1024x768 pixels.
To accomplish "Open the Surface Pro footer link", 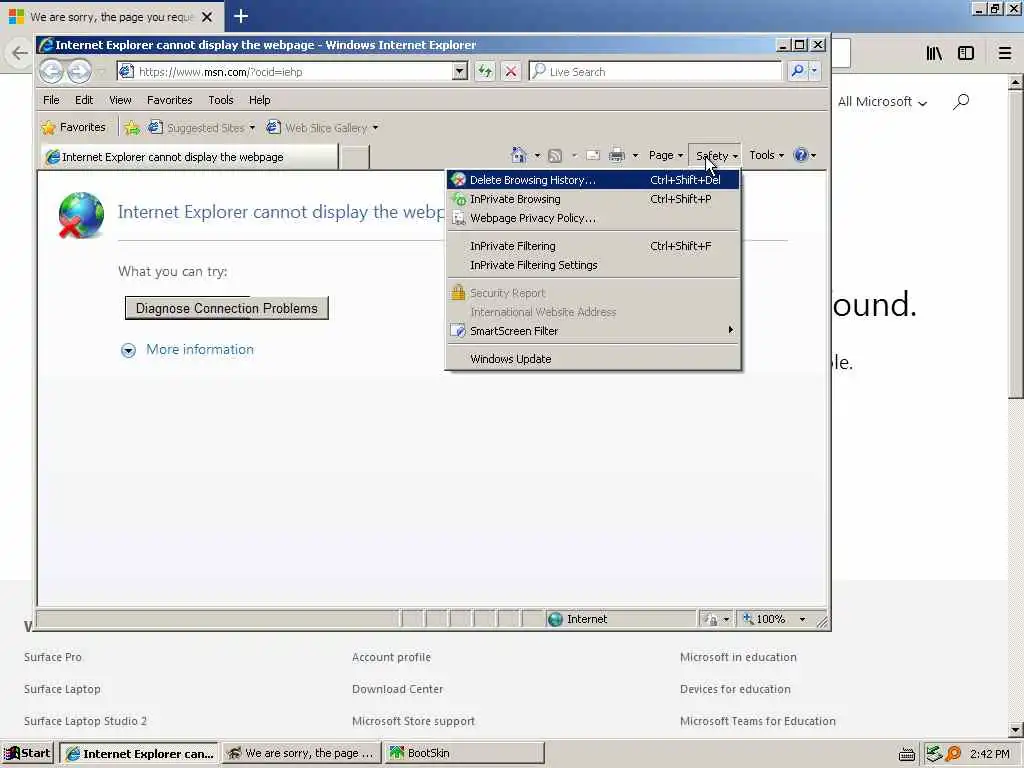I will click(53, 657).
